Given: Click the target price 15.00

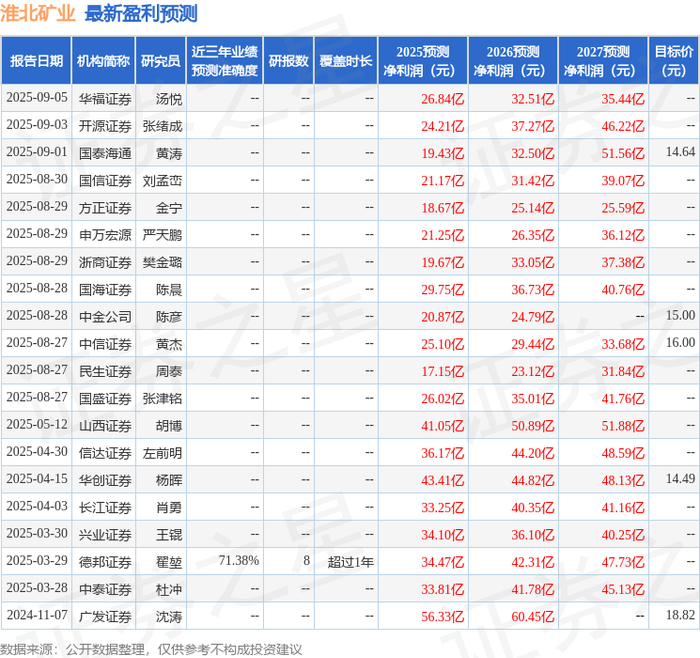Looking at the screenshot, I should point(680,316).
